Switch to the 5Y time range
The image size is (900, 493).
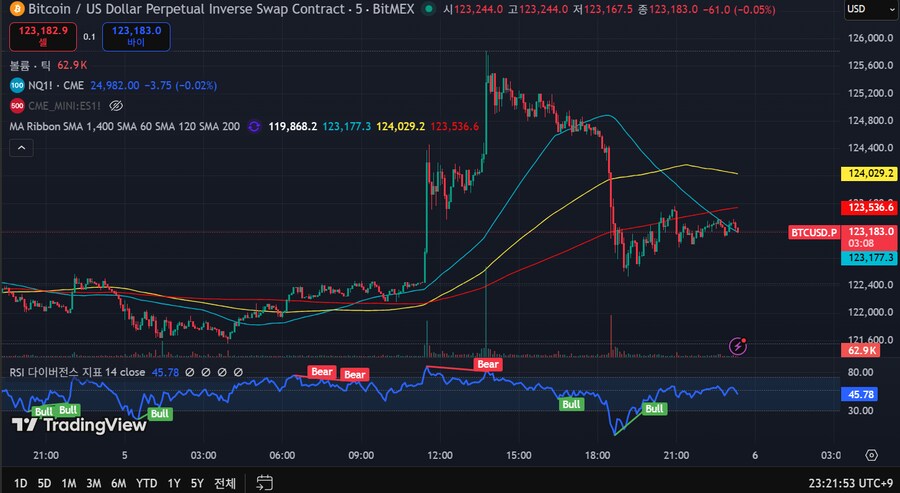[198, 483]
